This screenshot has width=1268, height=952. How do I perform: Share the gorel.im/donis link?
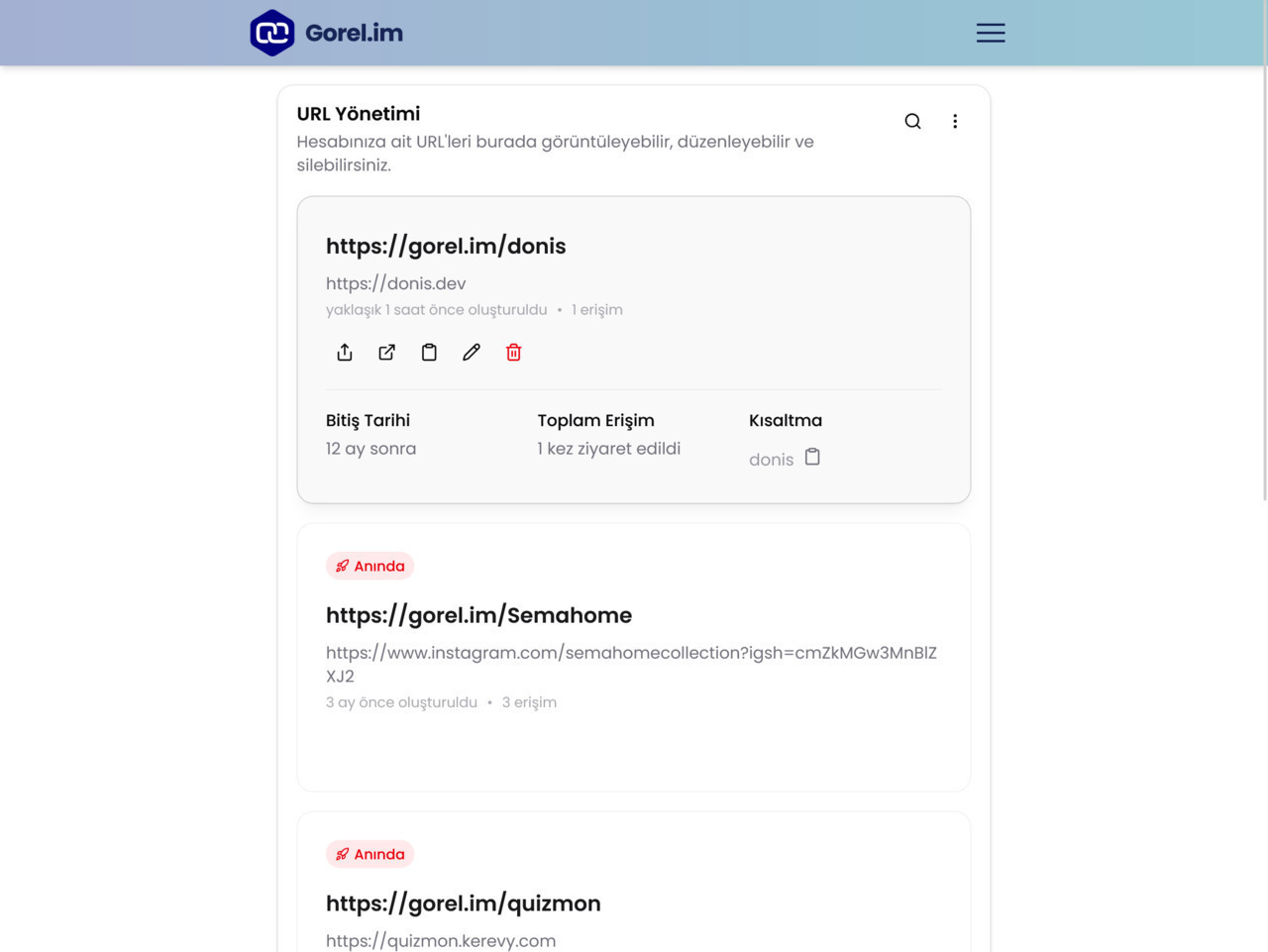pos(345,352)
